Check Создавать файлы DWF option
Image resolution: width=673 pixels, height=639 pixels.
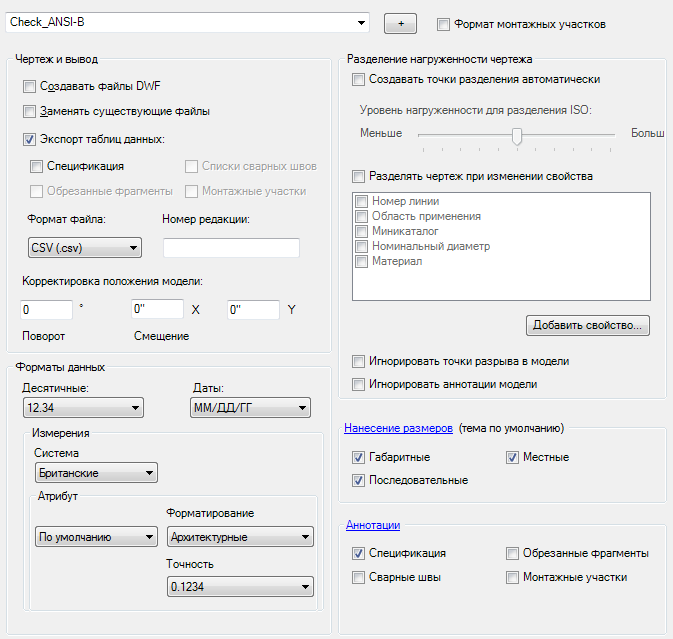point(29,86)
